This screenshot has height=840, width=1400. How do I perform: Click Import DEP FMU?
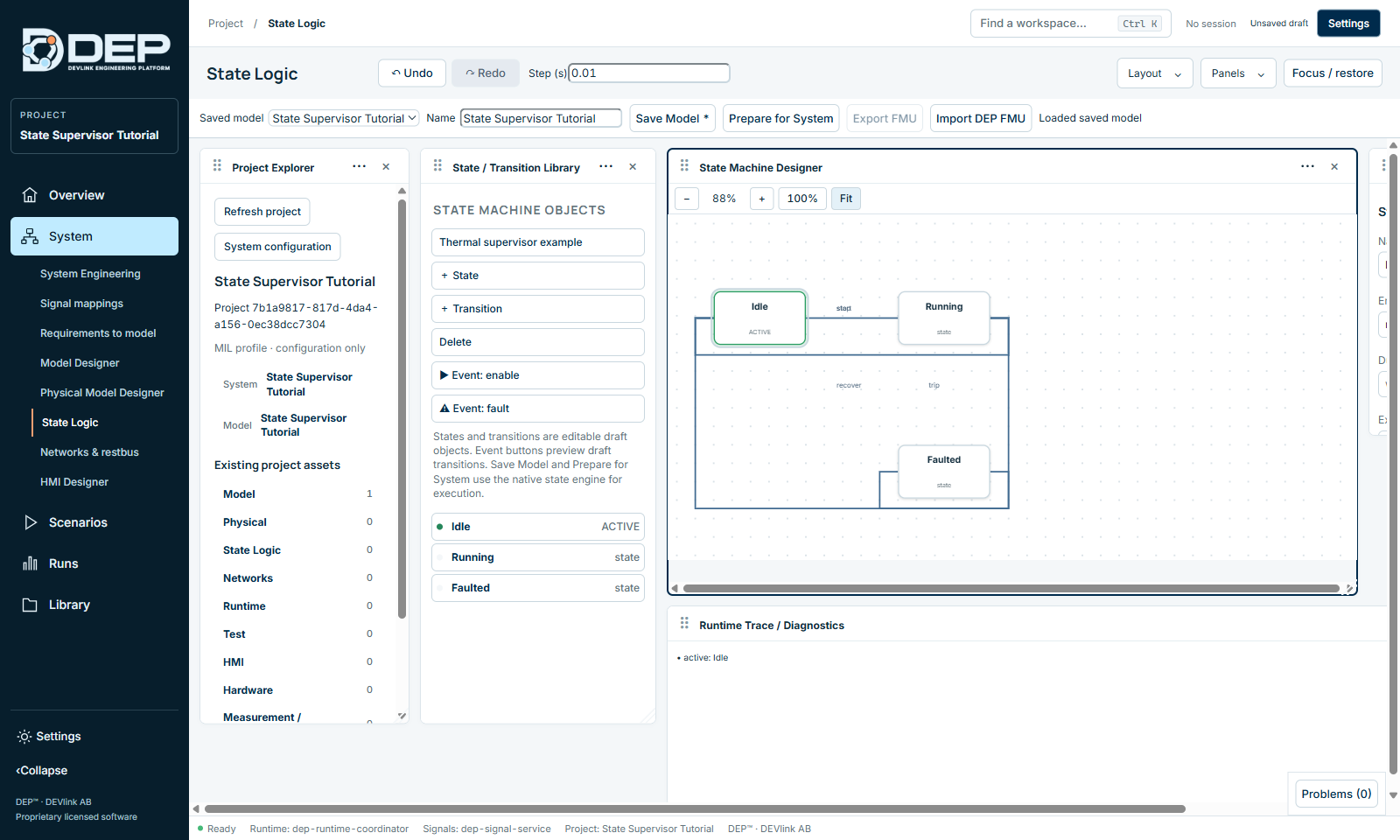click(980, 118)
